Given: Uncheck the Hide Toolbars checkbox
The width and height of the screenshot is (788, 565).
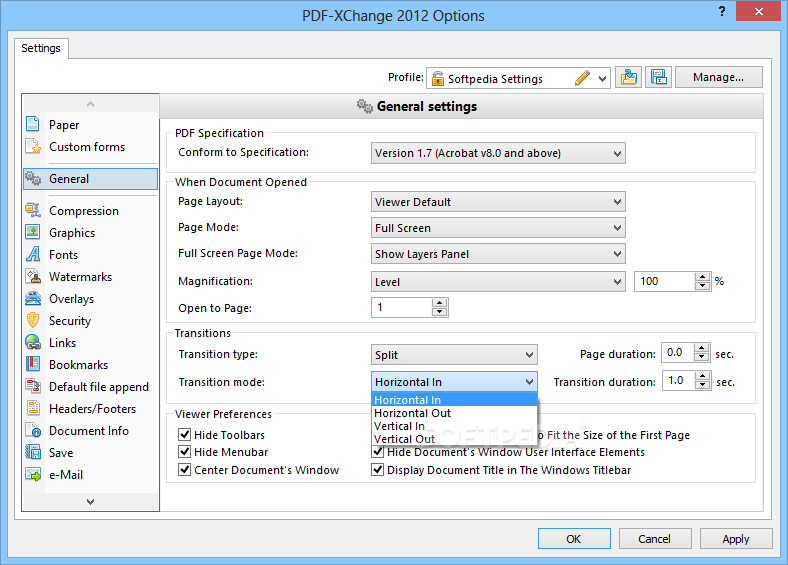Looking at the screenshot, I should (184, 434).
